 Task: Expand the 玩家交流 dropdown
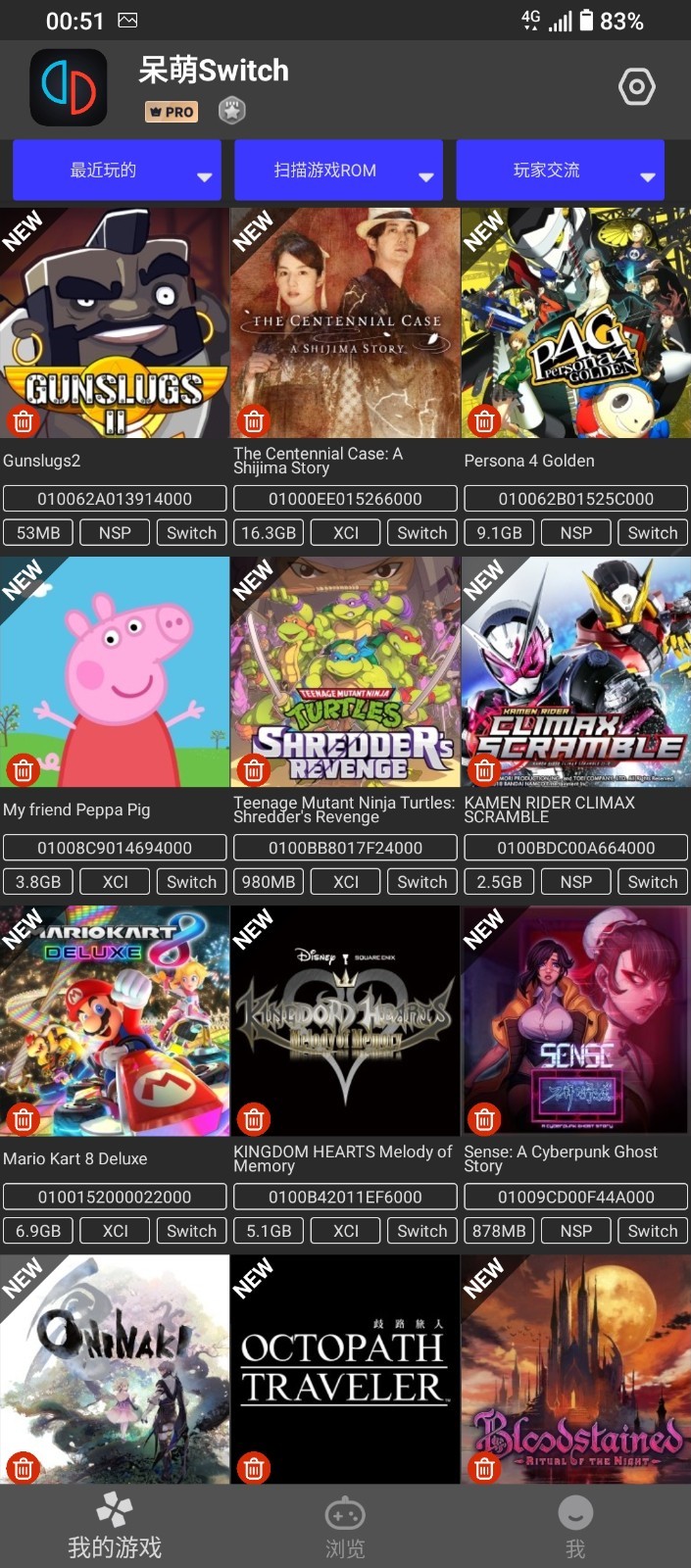point(561,171)
